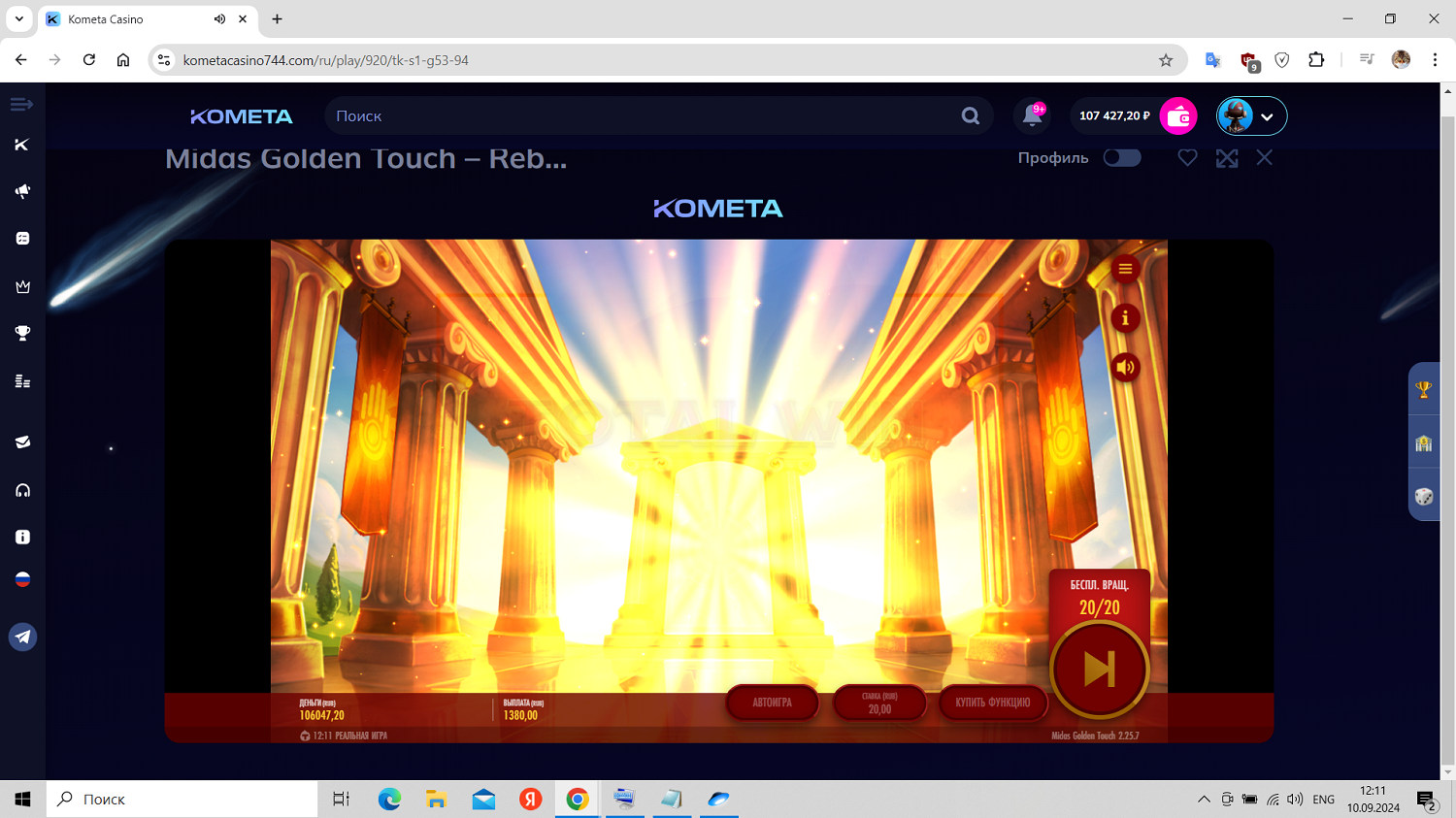
Task: Open a new browser tab
Action: pos(278,19)
